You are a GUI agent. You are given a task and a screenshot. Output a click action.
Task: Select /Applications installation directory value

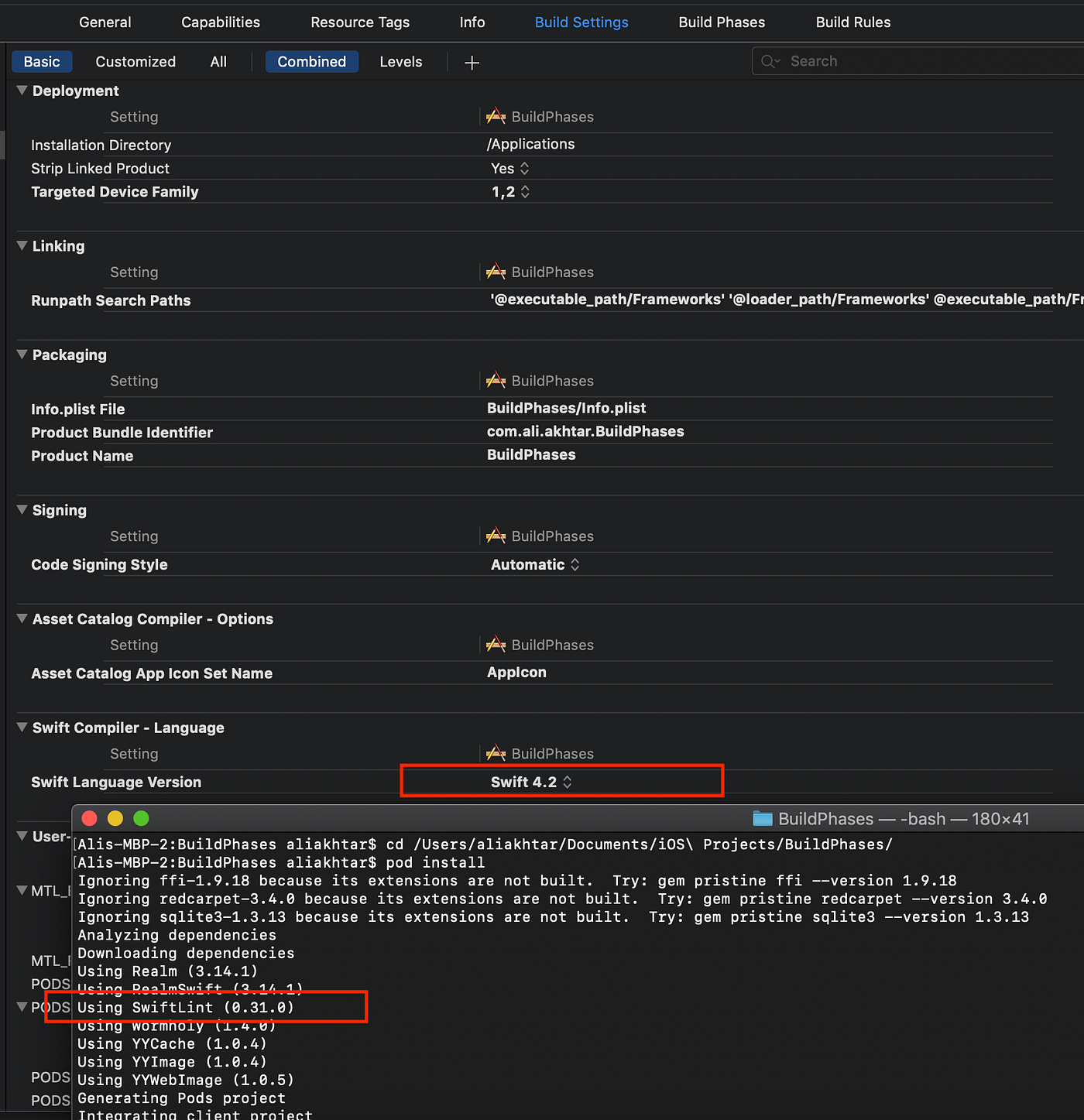[530, 144]
